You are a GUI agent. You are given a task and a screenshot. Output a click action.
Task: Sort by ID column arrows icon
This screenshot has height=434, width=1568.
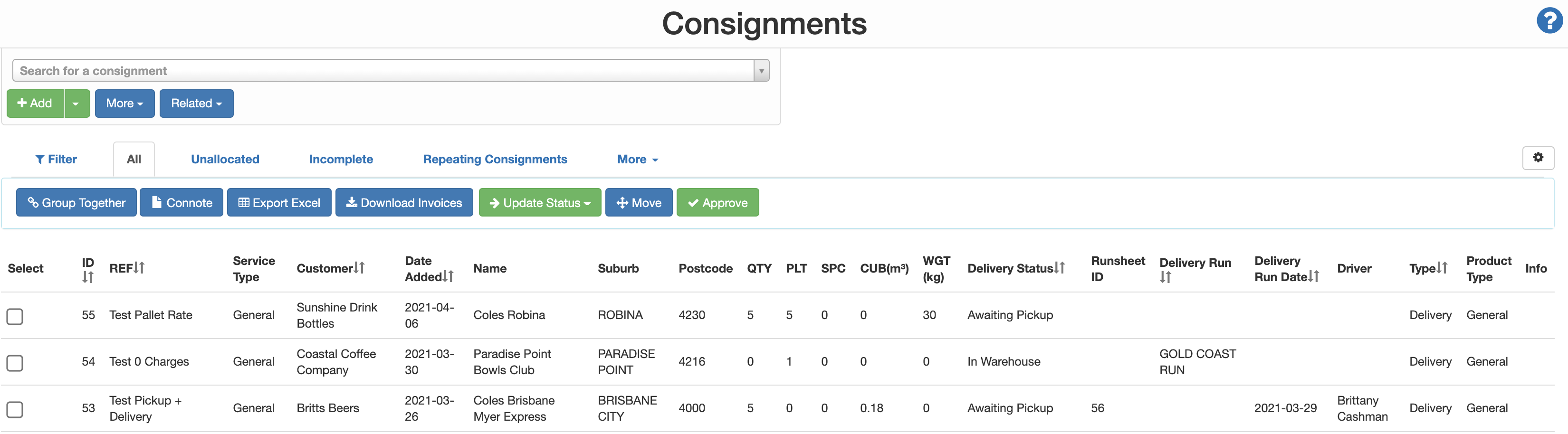coord(87,278)
